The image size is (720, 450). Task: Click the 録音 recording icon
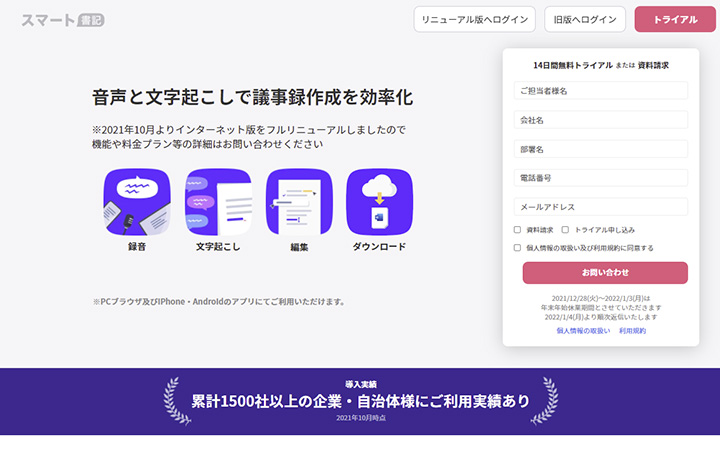[137, 202]
